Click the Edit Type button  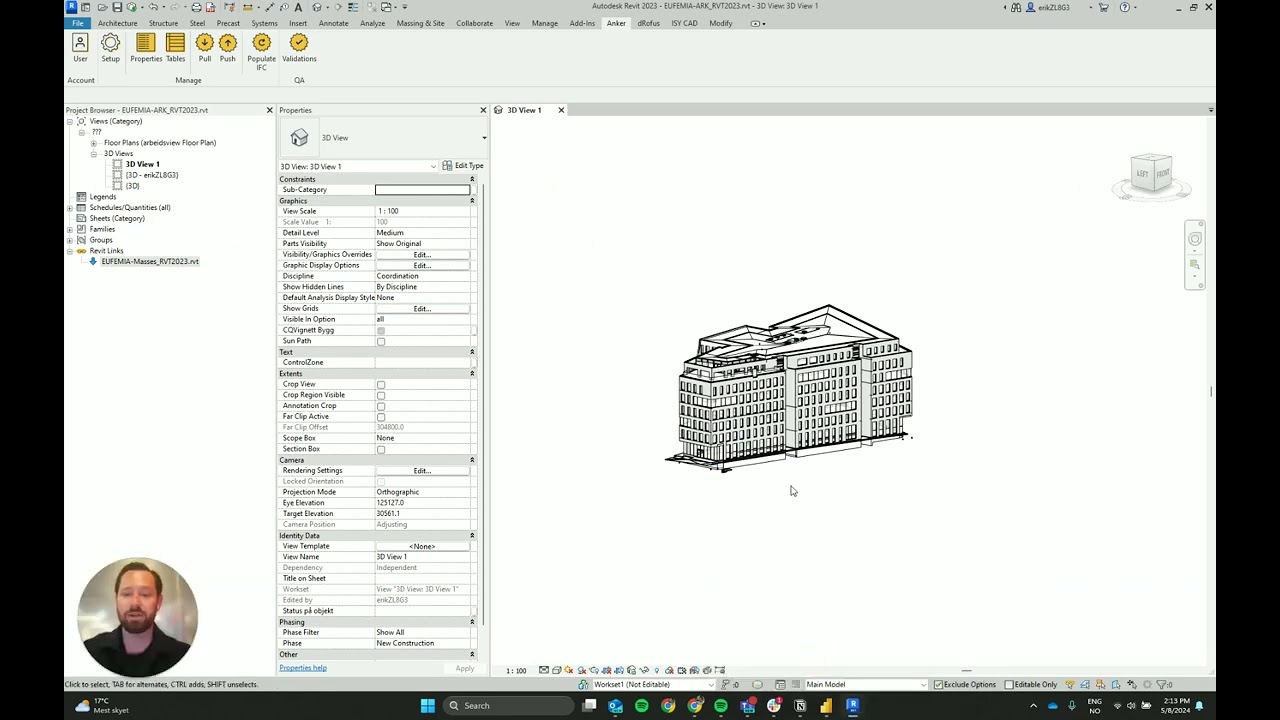tap(463, 166)
